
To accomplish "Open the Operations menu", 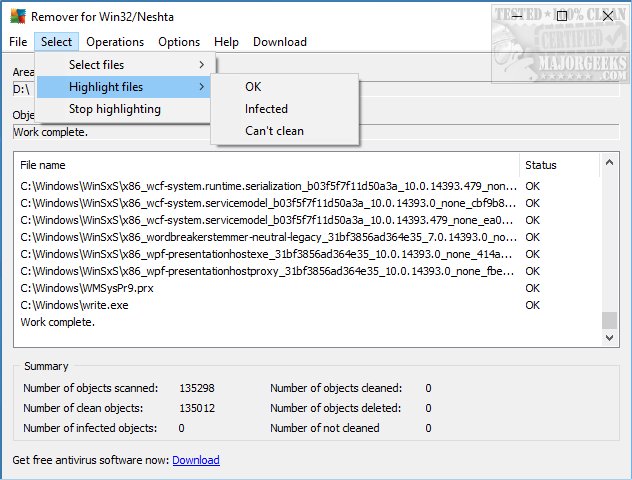I will coord(115,42).
